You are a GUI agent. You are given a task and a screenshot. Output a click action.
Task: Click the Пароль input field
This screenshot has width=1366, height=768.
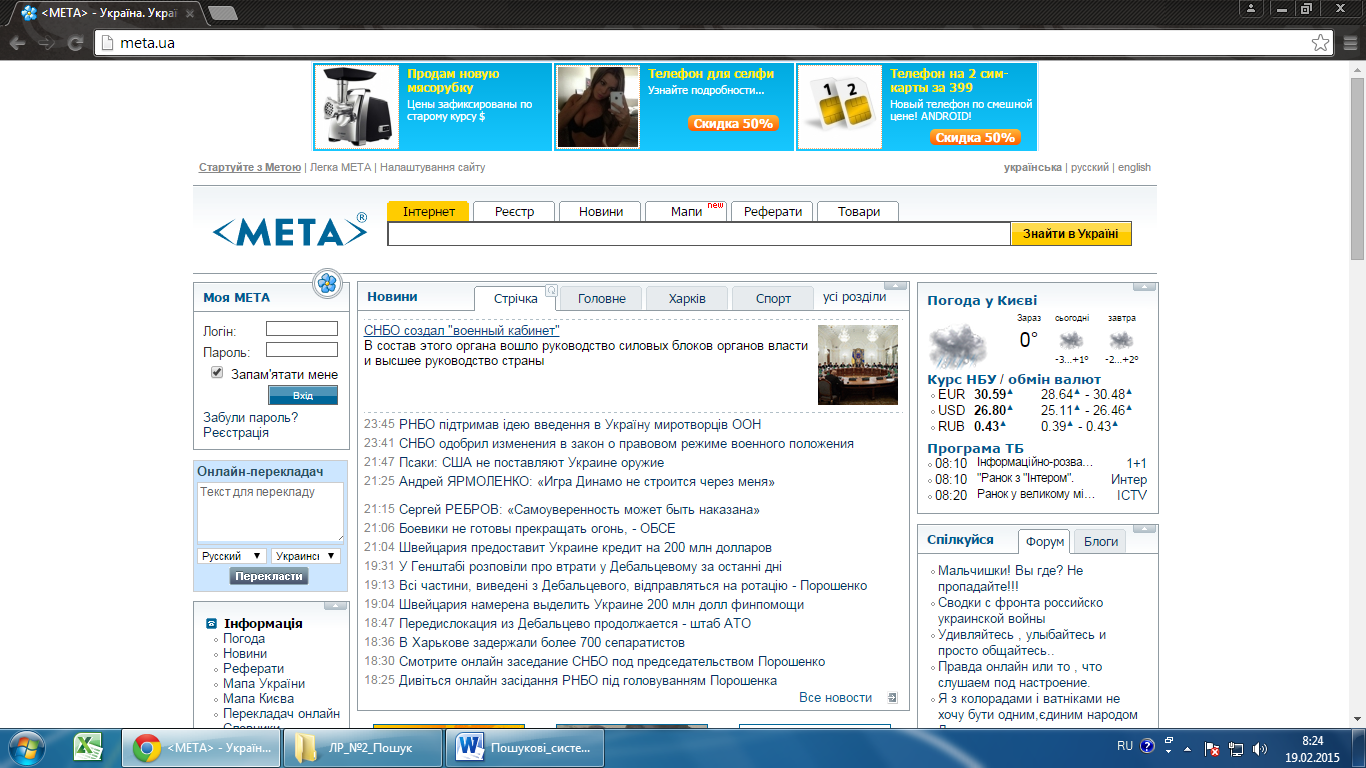tap(302, 350)
